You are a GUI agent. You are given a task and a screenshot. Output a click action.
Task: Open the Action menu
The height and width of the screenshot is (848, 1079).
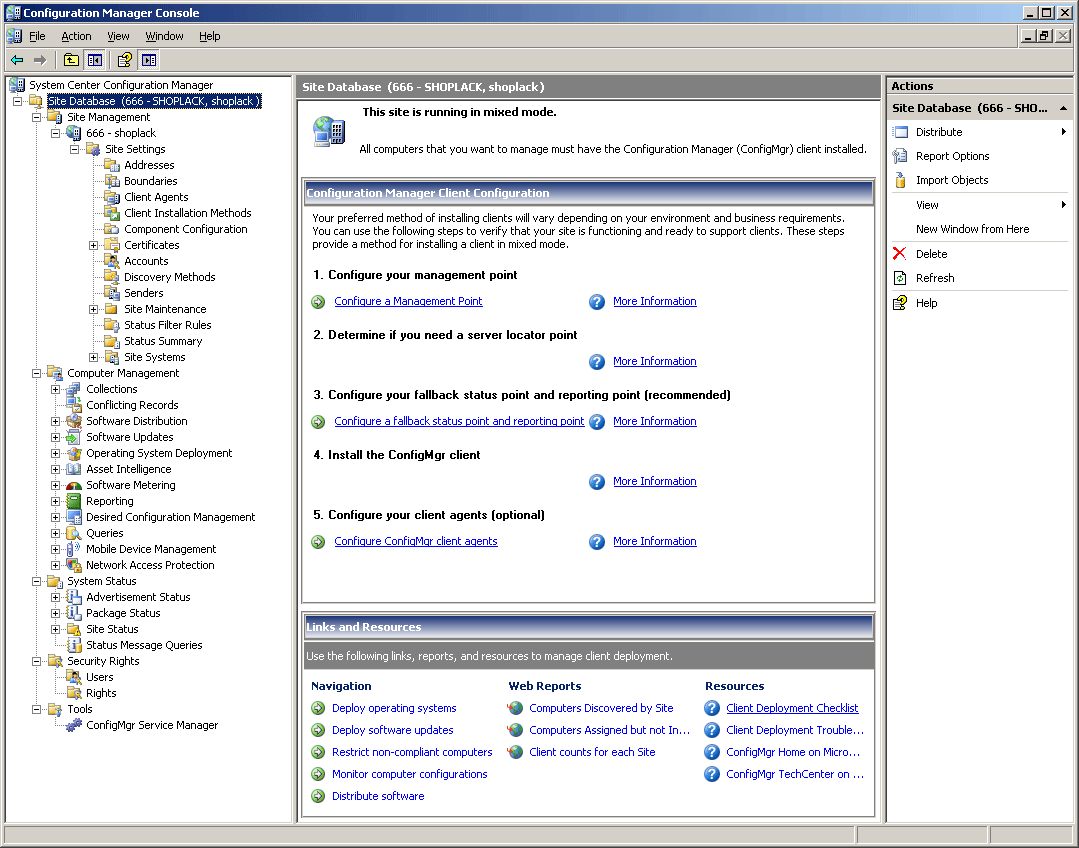point(76,36)
